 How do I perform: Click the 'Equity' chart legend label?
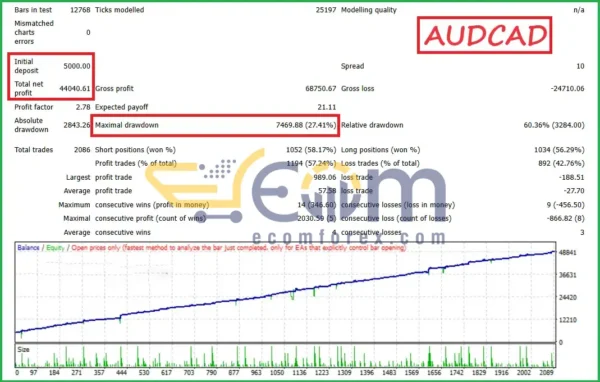click(55, 248)
